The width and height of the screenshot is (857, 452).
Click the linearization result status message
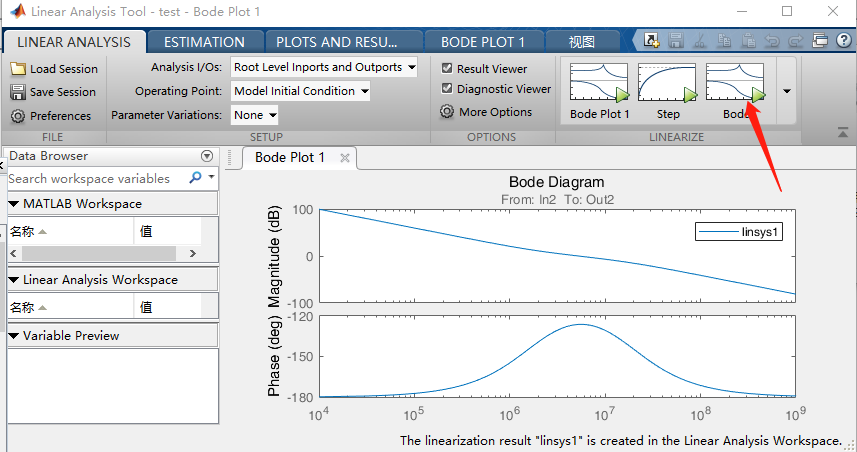coord(621,441)
